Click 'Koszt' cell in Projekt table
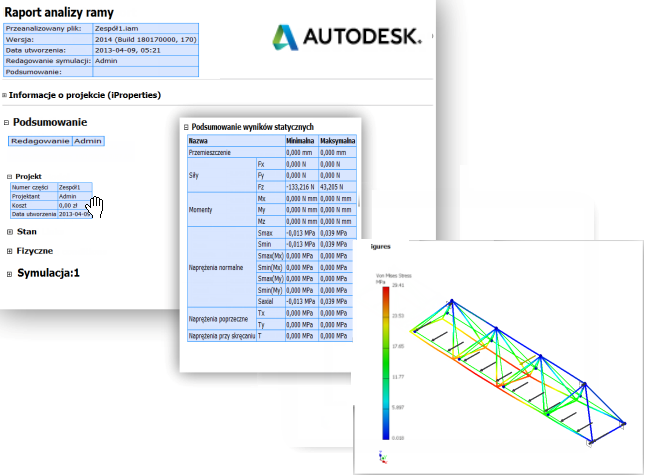 pos(34,205)
